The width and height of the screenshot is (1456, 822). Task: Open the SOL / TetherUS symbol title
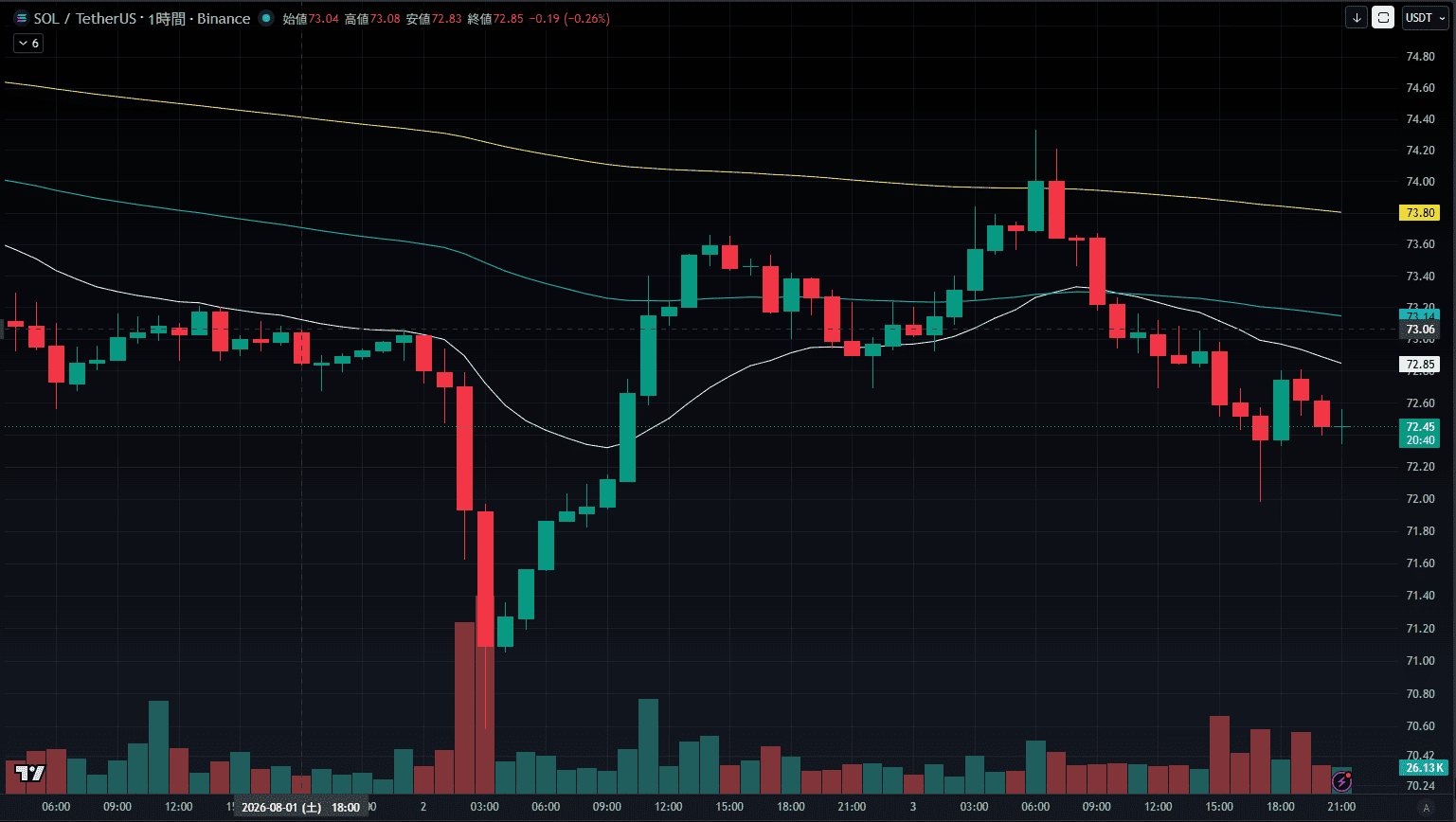pyautogui.click(x=142, y=18)
